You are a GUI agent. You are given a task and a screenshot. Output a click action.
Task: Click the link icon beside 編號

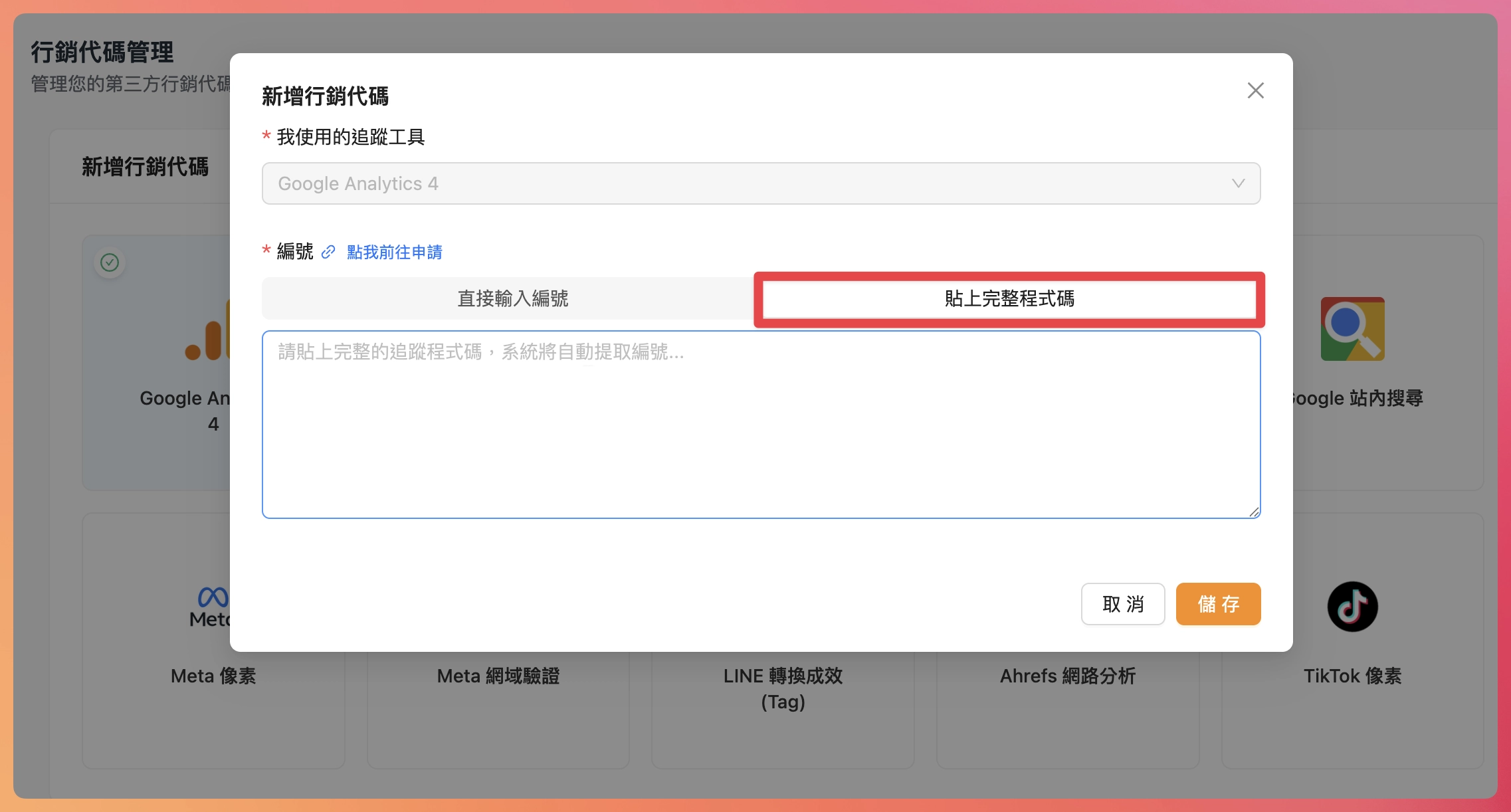pos(328,253)
